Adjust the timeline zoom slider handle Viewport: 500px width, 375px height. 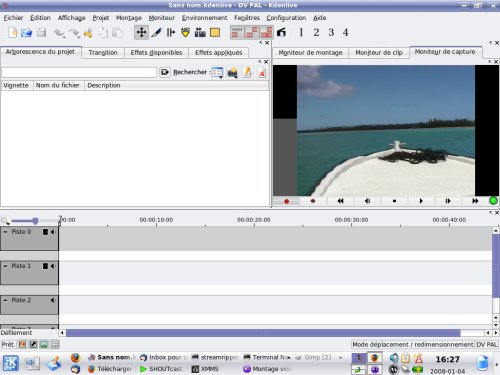35,221
